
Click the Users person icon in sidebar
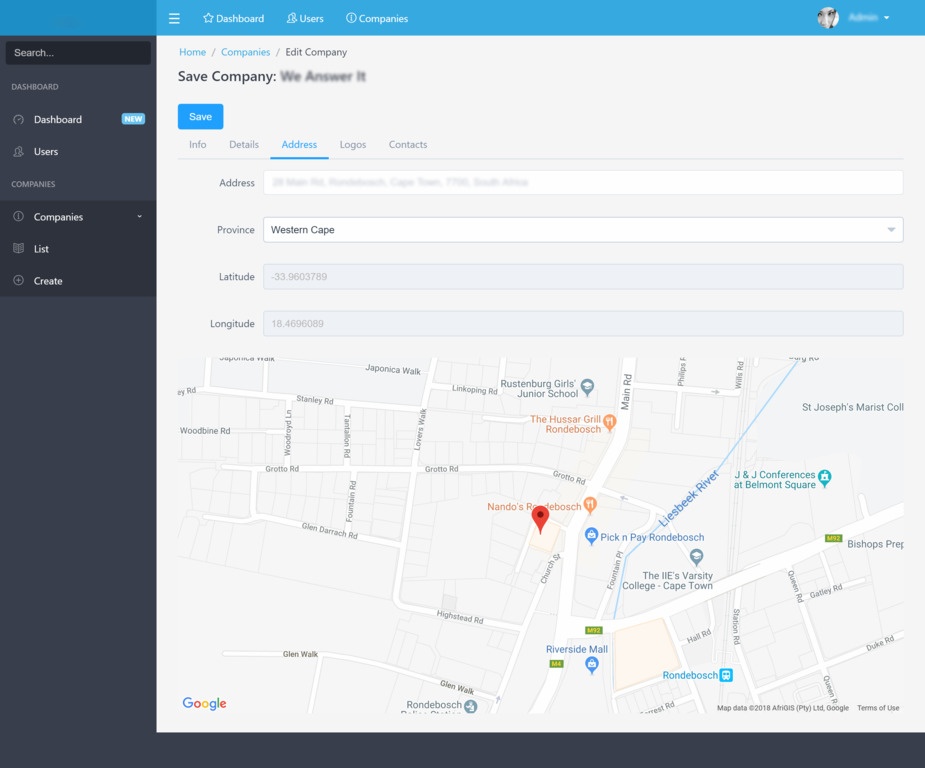click(x=19, y=152)
